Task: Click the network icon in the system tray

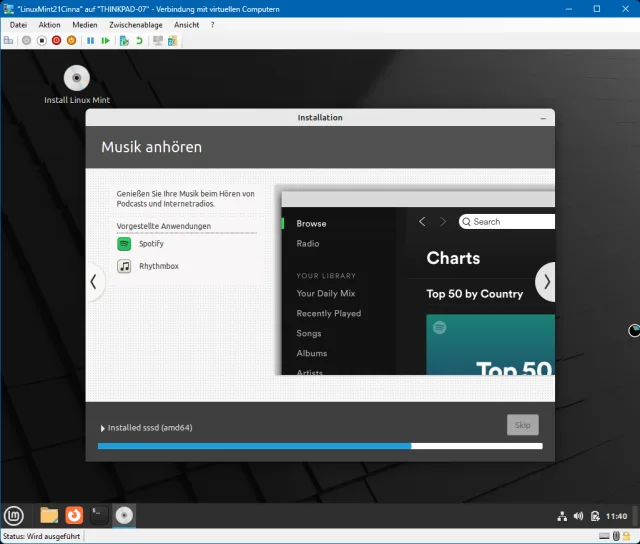Action: coord(561,516)
